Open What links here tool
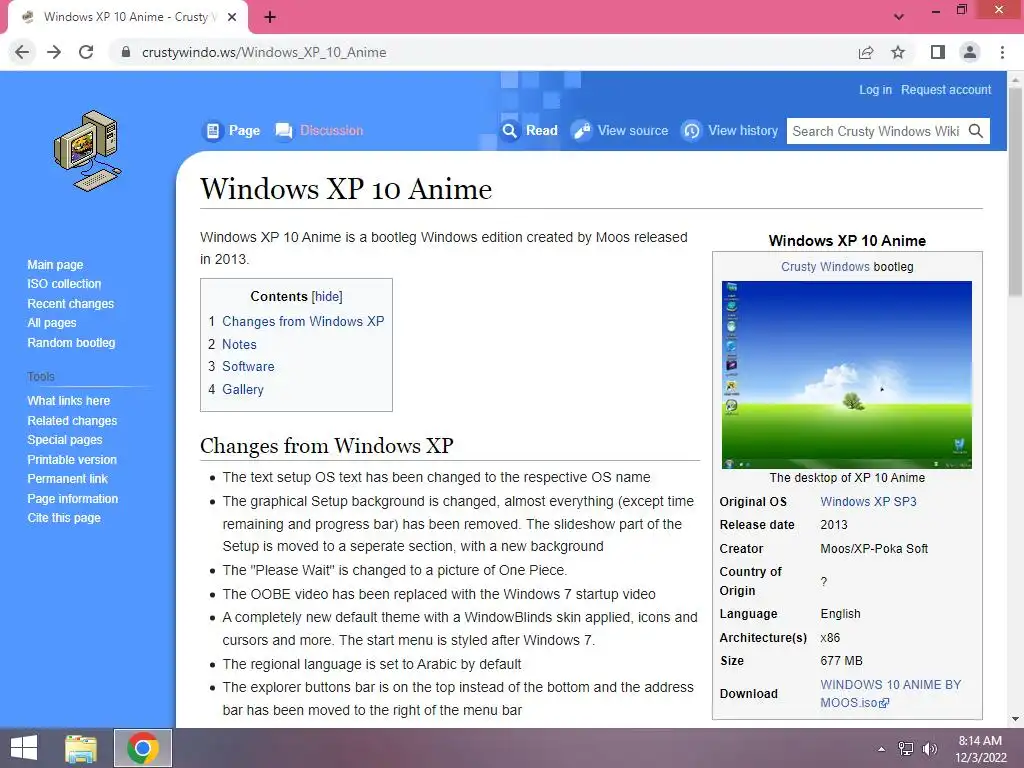The image size is (1024, 768). [69, 401]
